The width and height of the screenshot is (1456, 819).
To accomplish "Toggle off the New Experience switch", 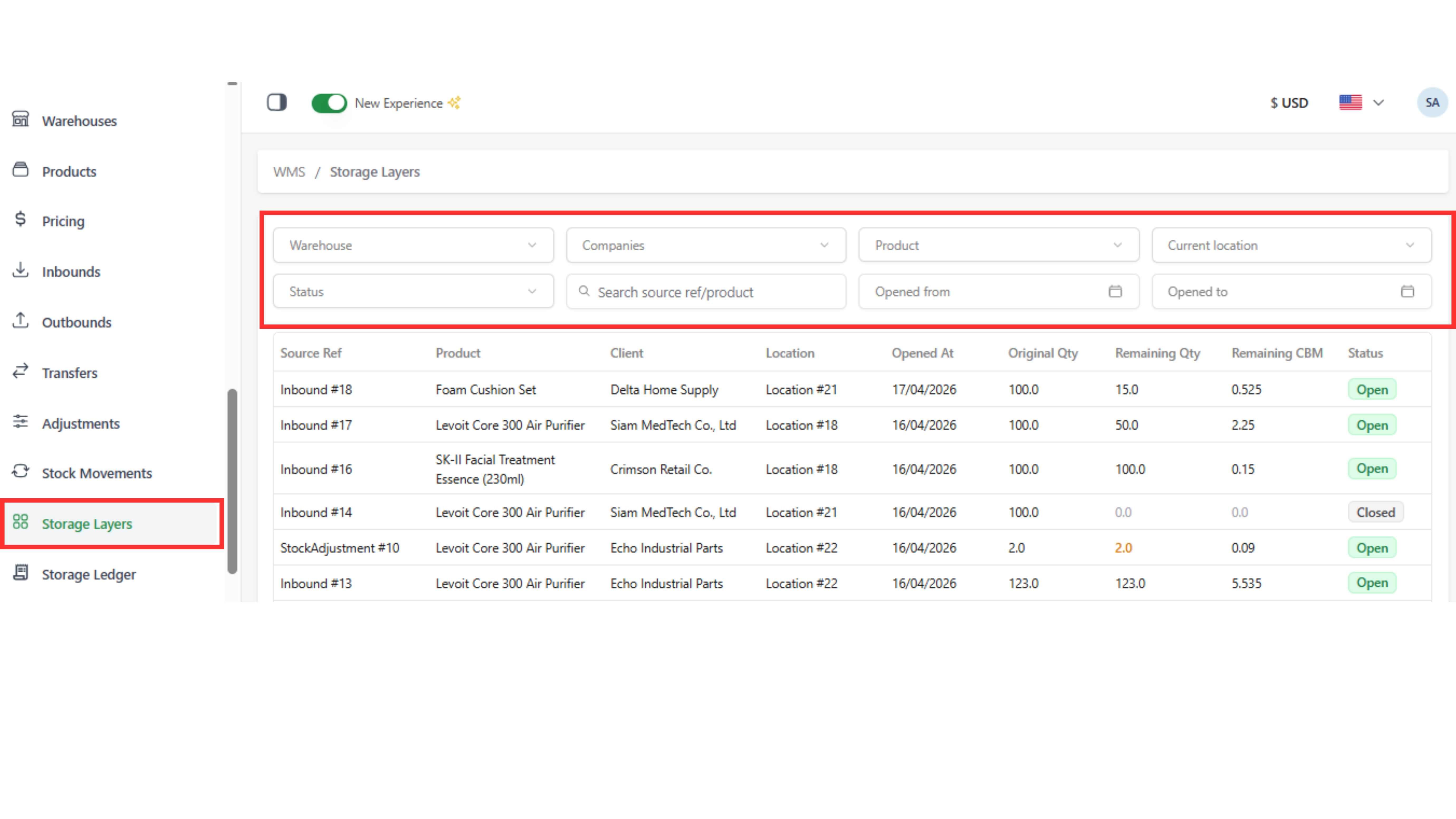I will click(x=329, y=103).
